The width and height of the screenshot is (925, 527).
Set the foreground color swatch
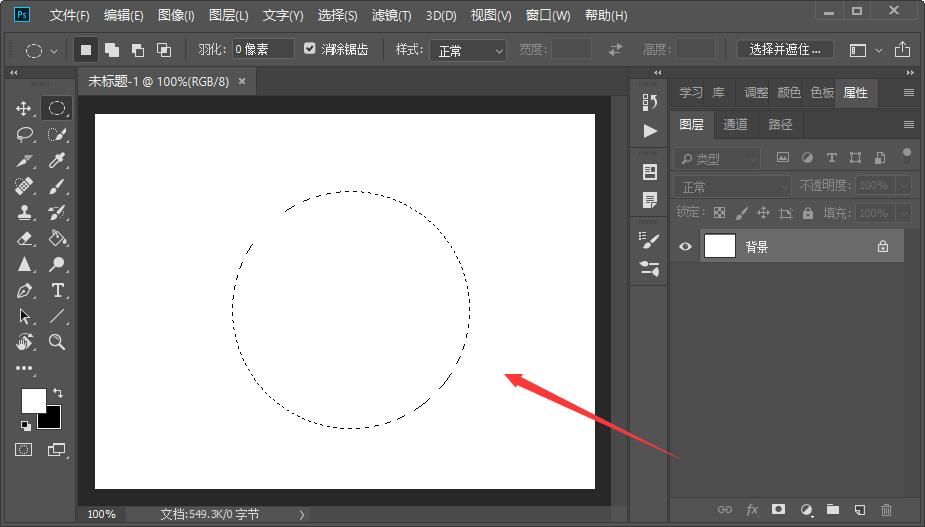pos(33,401)
